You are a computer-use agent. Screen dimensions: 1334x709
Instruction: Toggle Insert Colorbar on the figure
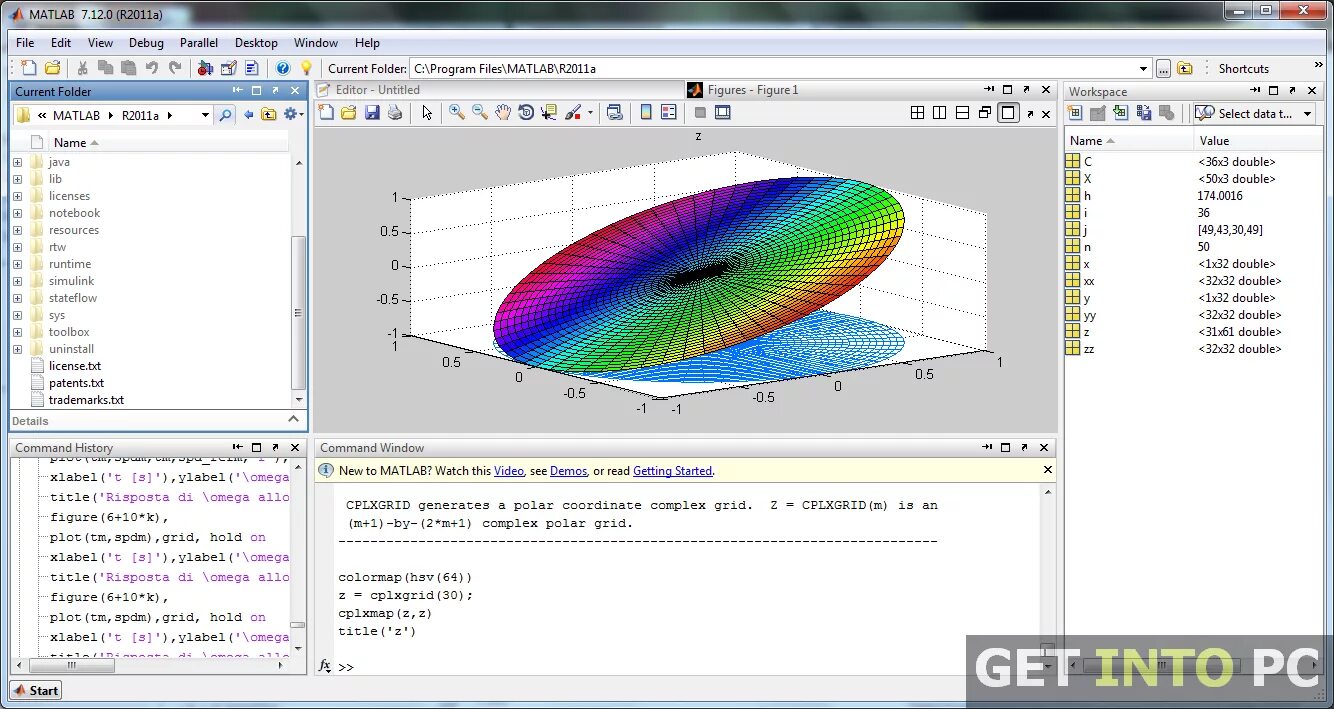coord(645,112)
